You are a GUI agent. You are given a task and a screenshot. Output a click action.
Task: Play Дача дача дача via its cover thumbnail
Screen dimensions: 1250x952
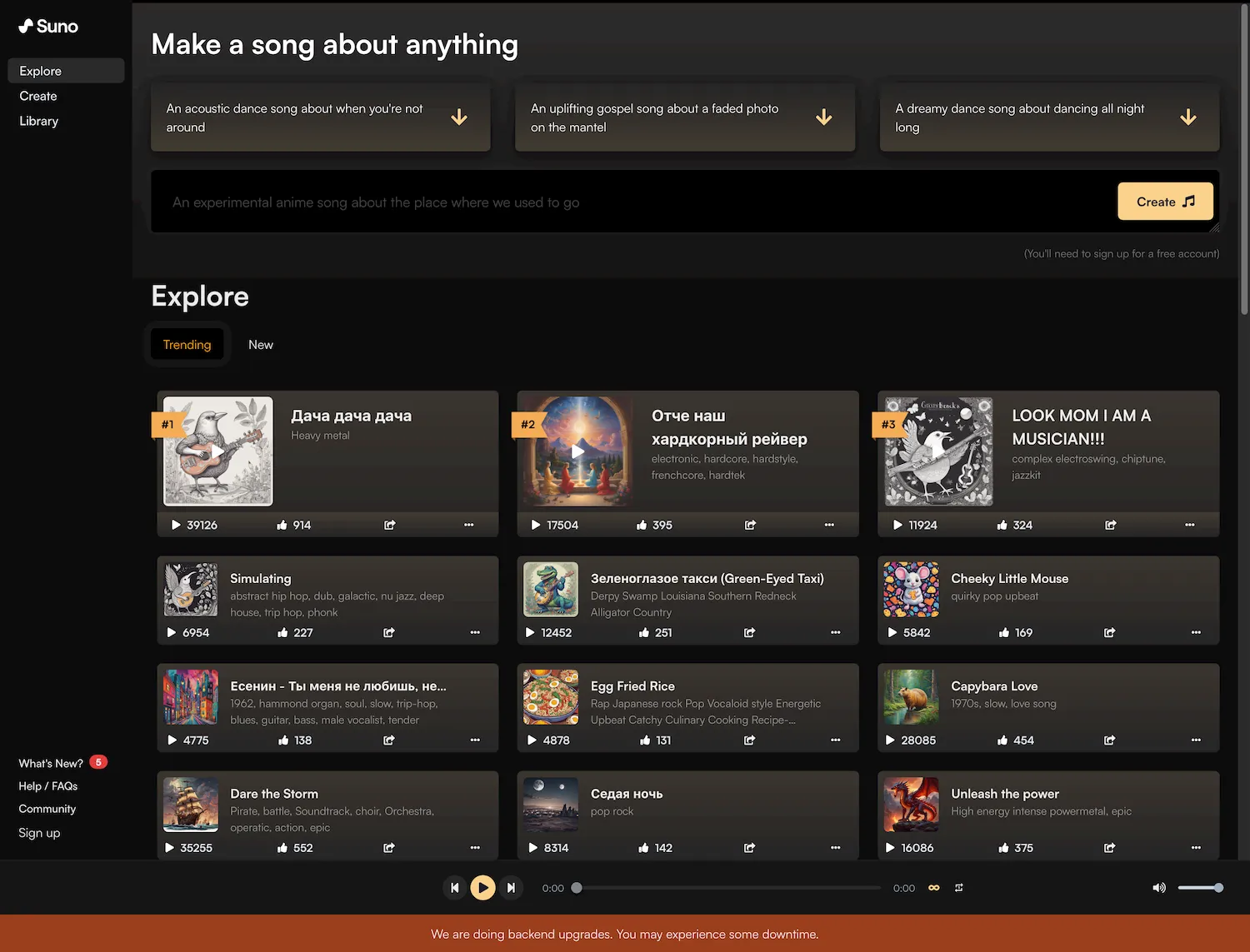pos(218,451)
